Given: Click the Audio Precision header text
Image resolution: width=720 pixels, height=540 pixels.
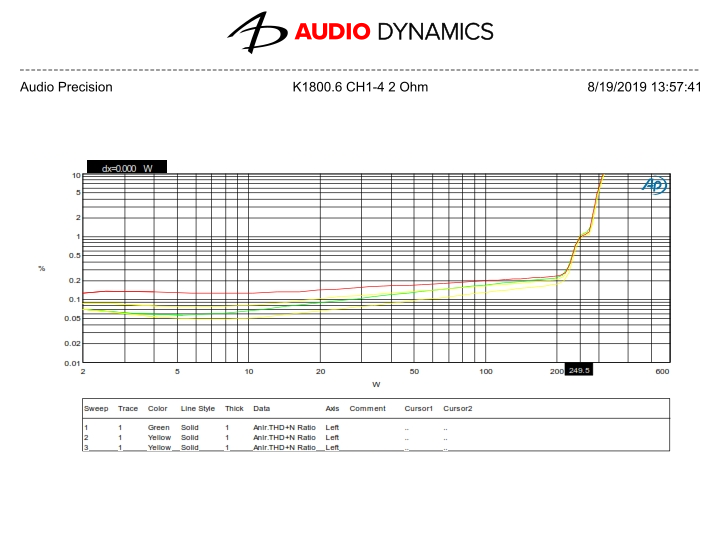Looking at the screenshot, I should click(x=66, y=87).
